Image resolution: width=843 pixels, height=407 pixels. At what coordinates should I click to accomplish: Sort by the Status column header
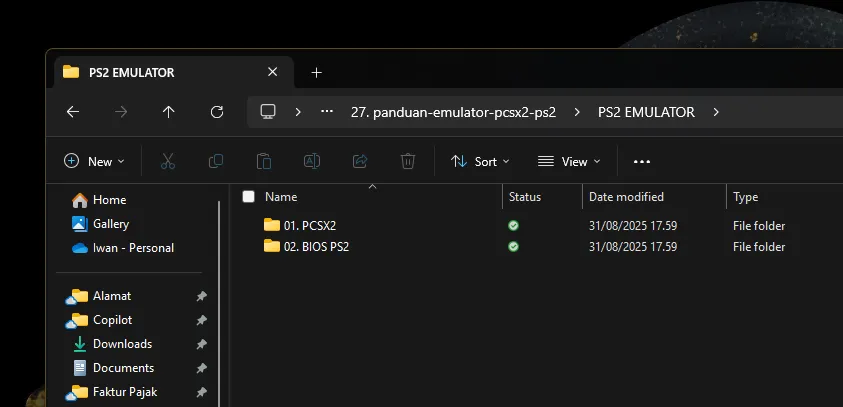pyautogui.click(x=525, y=197)
